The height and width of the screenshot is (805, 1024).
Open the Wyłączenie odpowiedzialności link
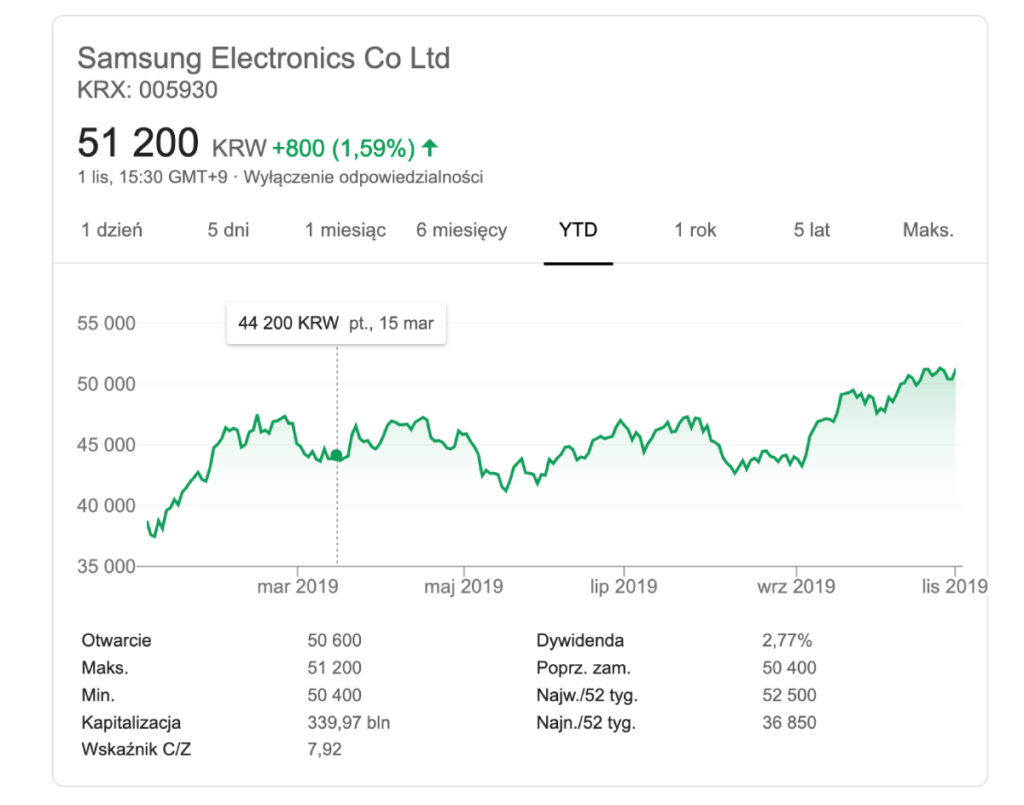point(363,177)
